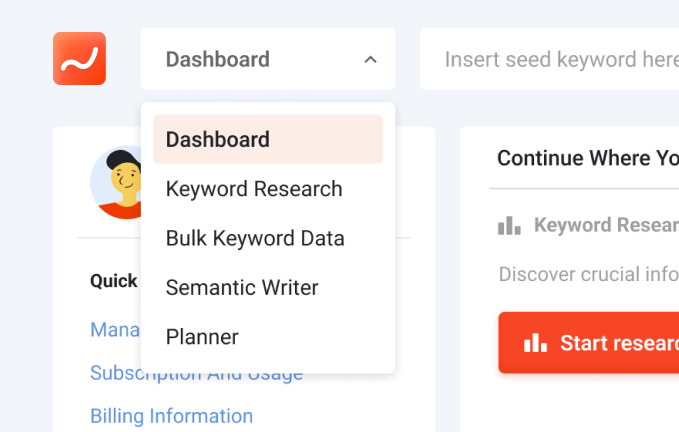This screenshot has height=432, width=679.
Task: Click the orange squiggle app logo
Action: tap(79, 58)
